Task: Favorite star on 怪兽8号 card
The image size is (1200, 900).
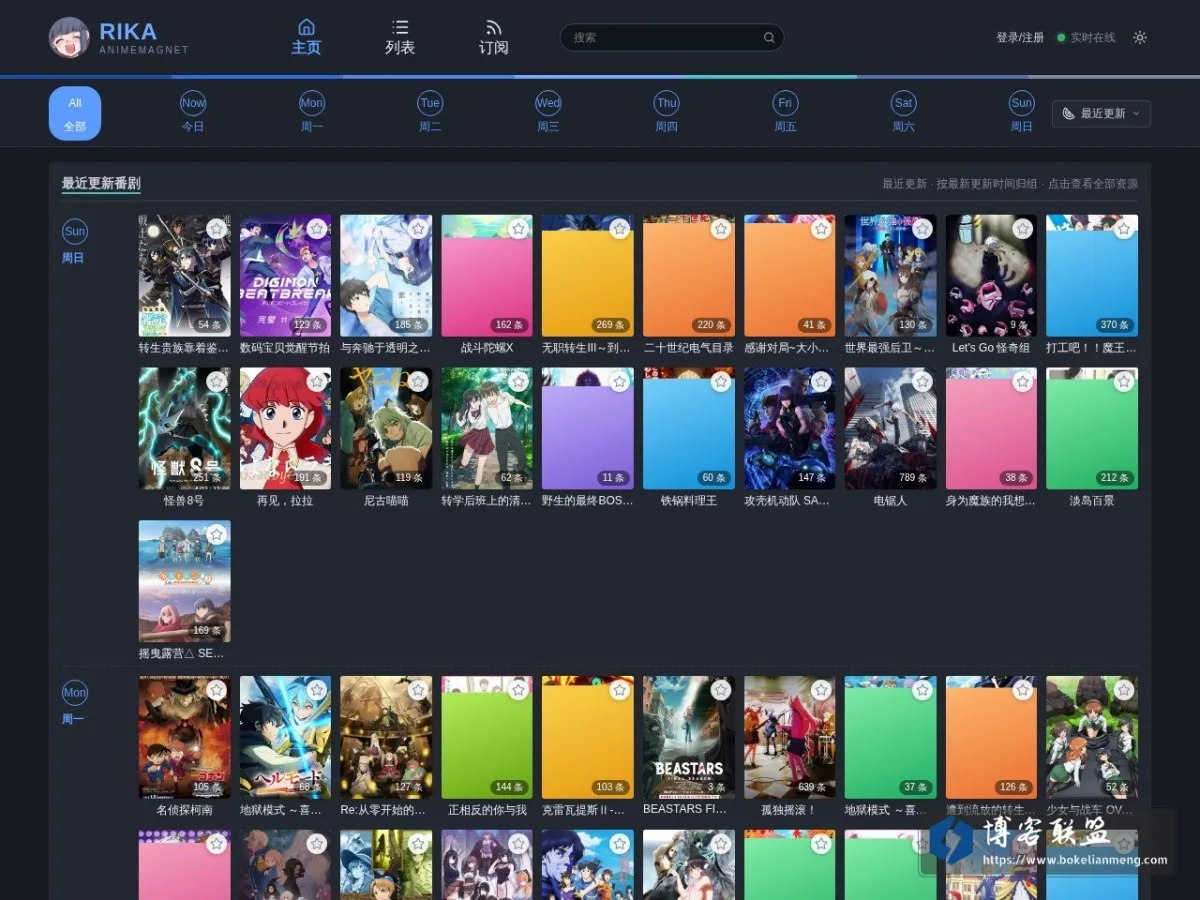Action: click(x=217, y=382)
